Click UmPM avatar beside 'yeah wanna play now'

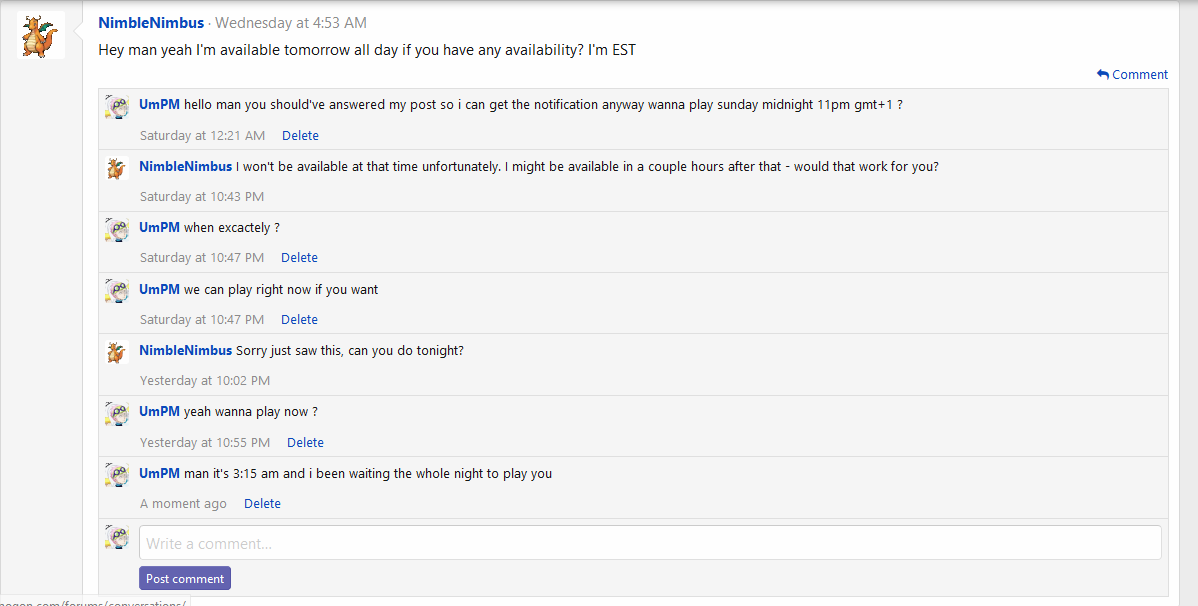click(118, 414)
